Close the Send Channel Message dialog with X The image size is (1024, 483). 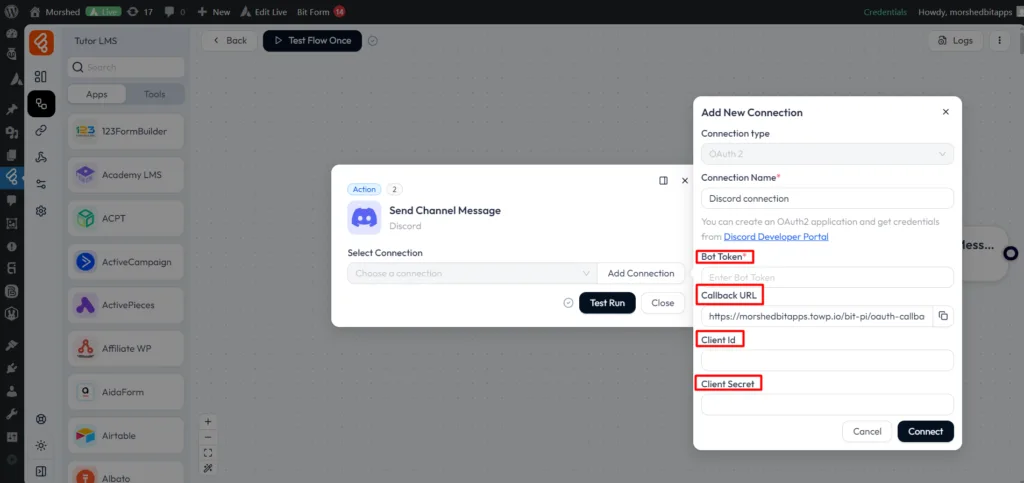click(x=685, y=181)
